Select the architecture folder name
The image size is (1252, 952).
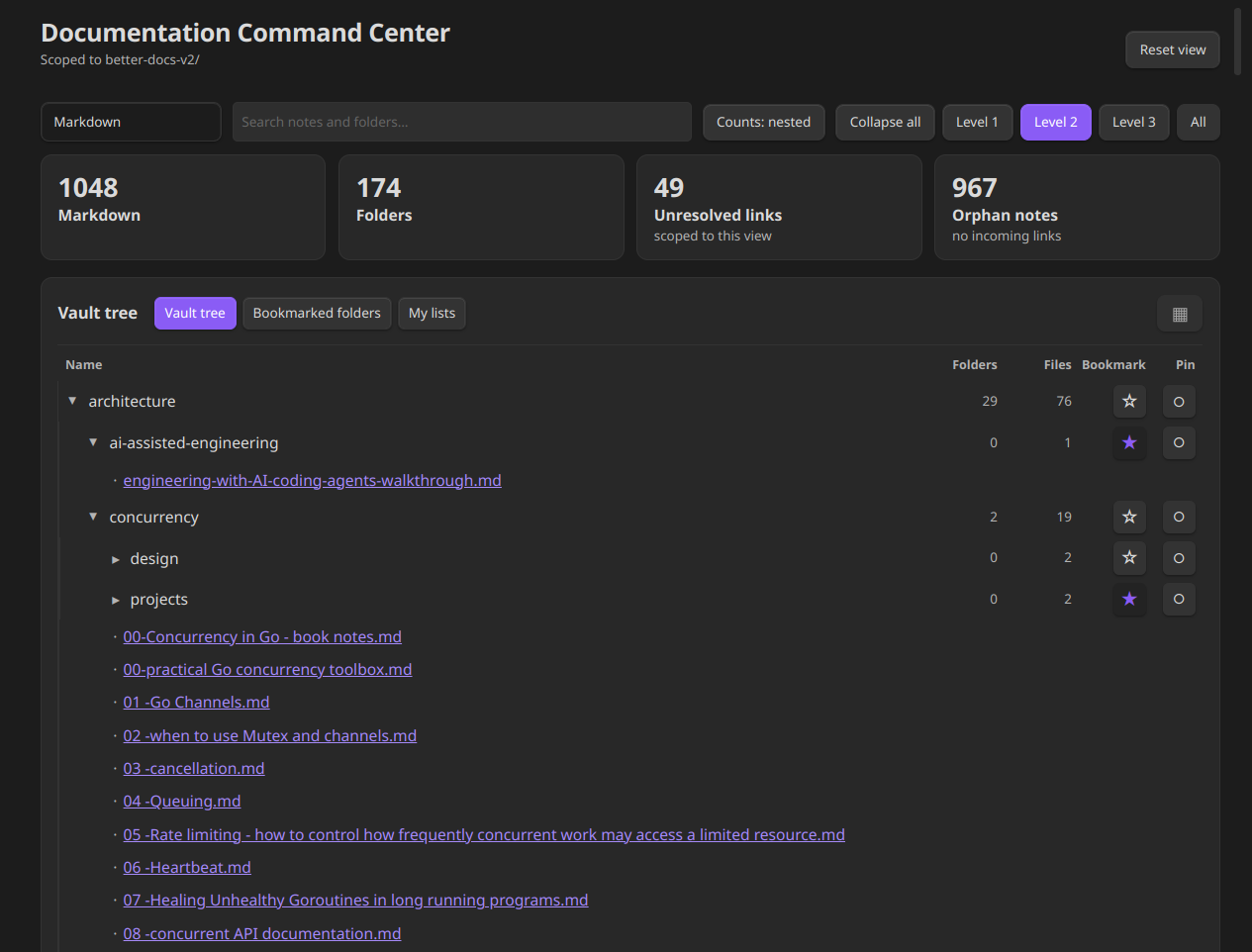click(132, 401)
